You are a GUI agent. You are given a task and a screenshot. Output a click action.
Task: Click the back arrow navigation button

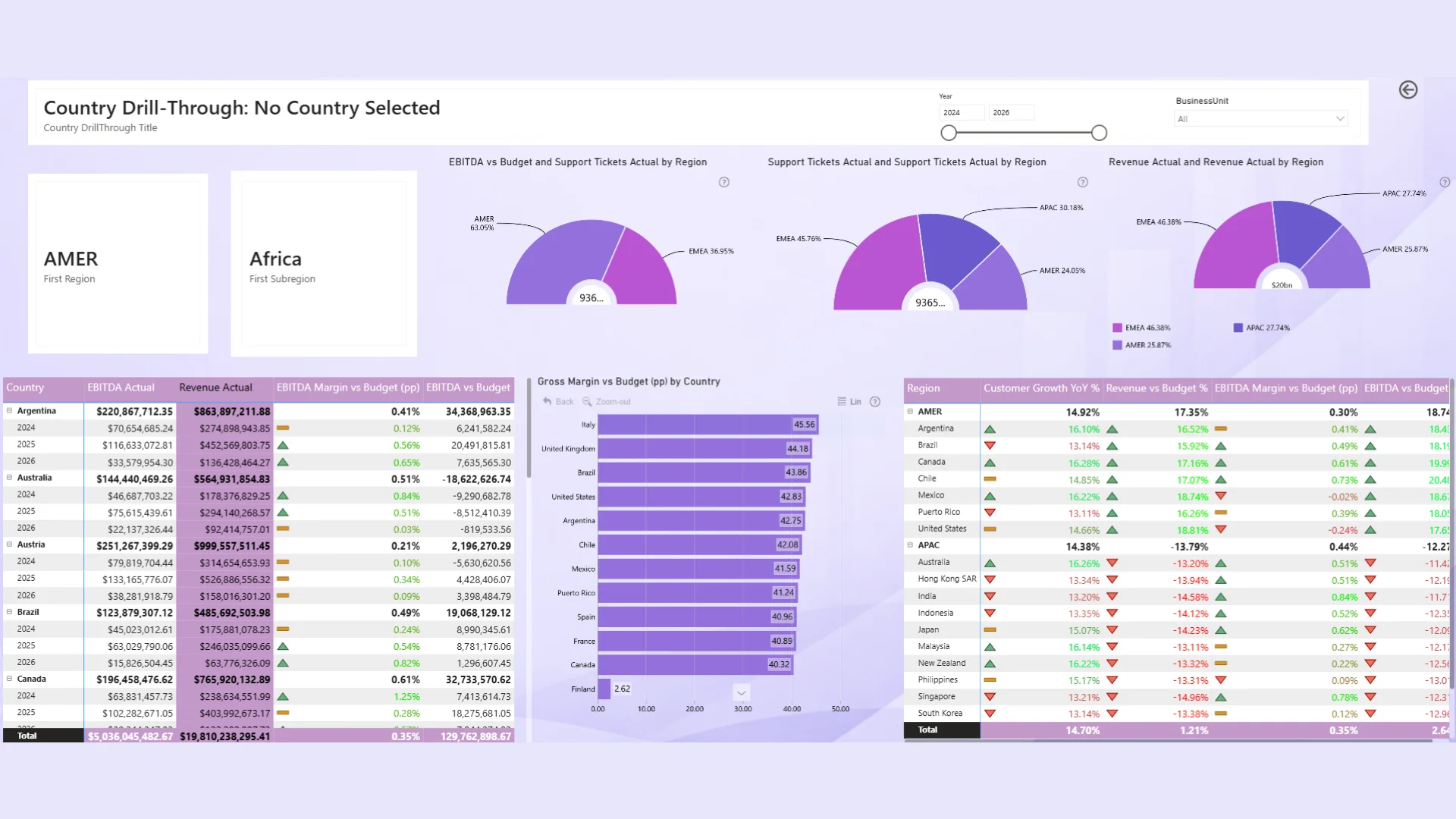pos(1407,90)
